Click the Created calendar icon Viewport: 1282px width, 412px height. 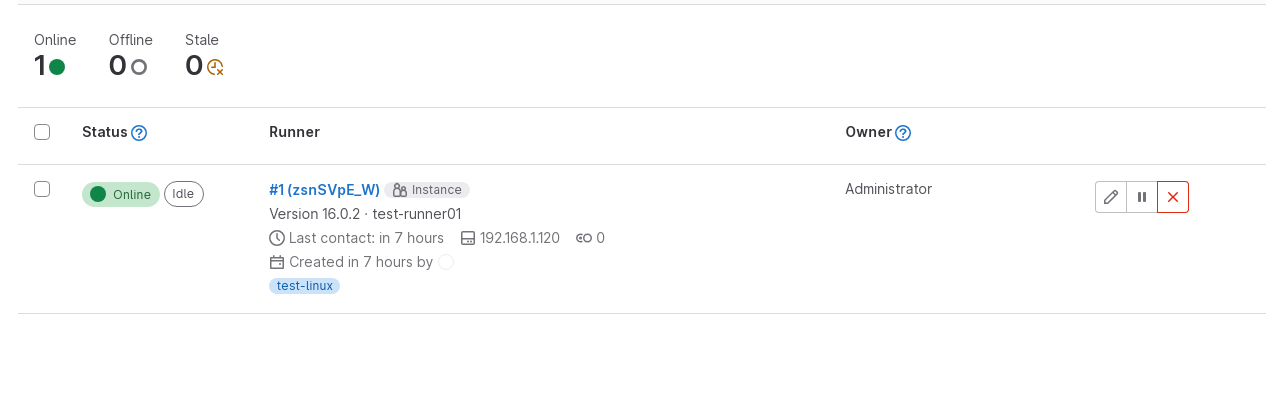click(x=277, y=262)
